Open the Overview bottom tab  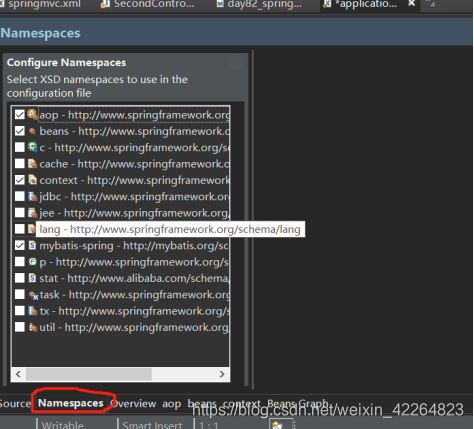pyautogui.click(x=133, y=404)
